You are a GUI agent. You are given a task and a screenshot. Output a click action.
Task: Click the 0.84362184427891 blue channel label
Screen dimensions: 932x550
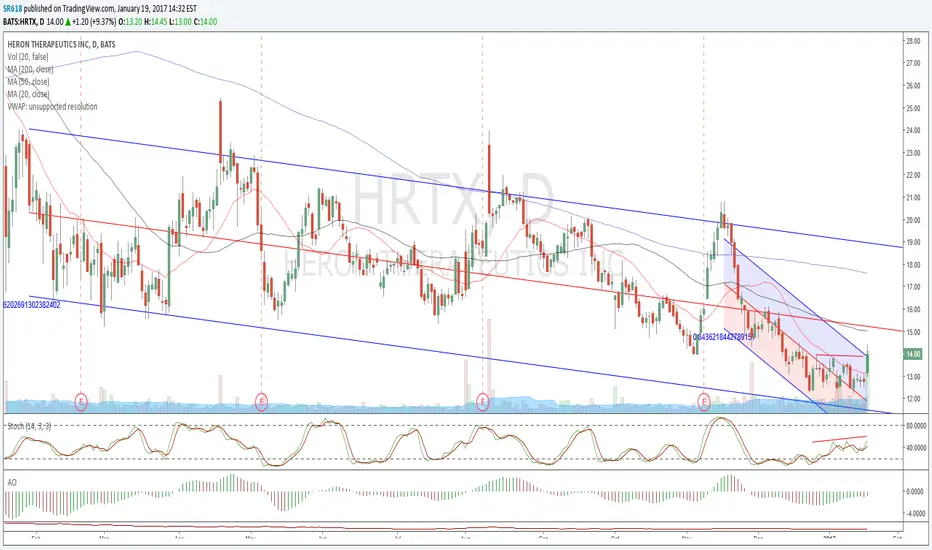pyautogui.click(x=724, y=337)
